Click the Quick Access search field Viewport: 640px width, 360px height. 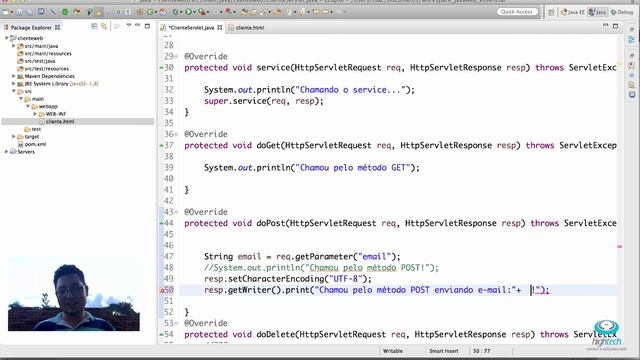517,12
